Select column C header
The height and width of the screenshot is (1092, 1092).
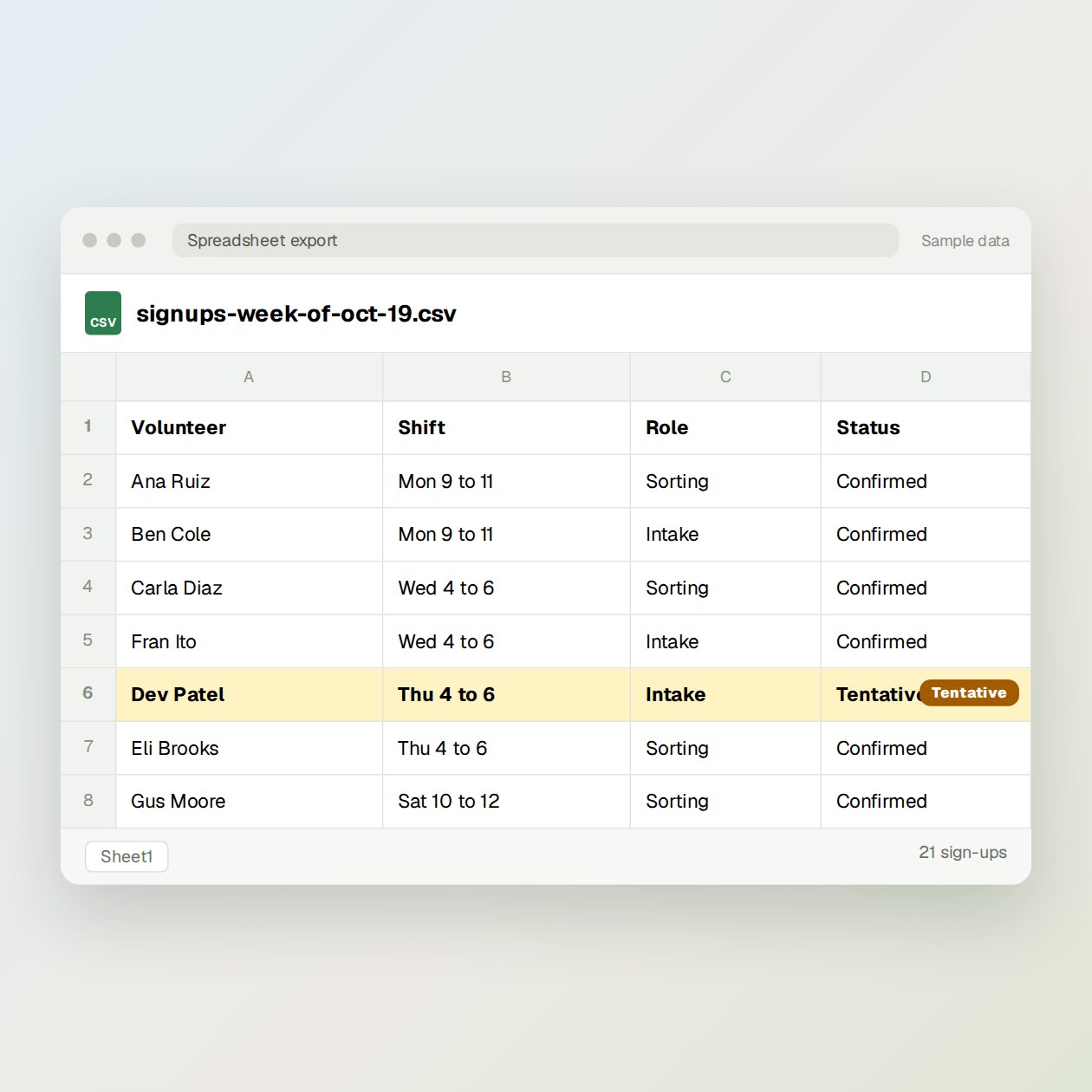(x=725, y=377)
